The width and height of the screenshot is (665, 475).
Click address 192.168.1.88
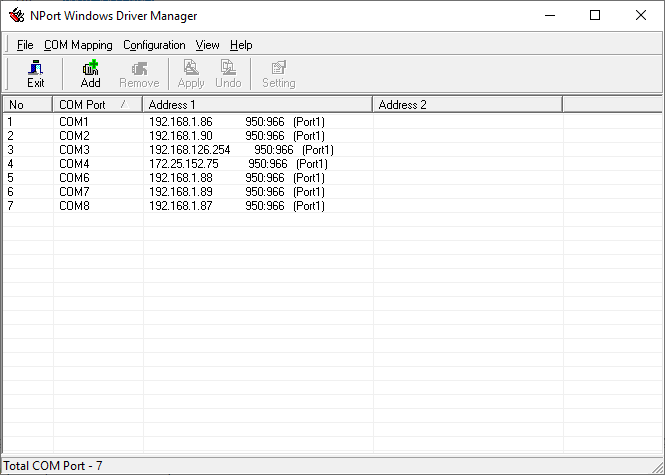[x=181, y=178]
